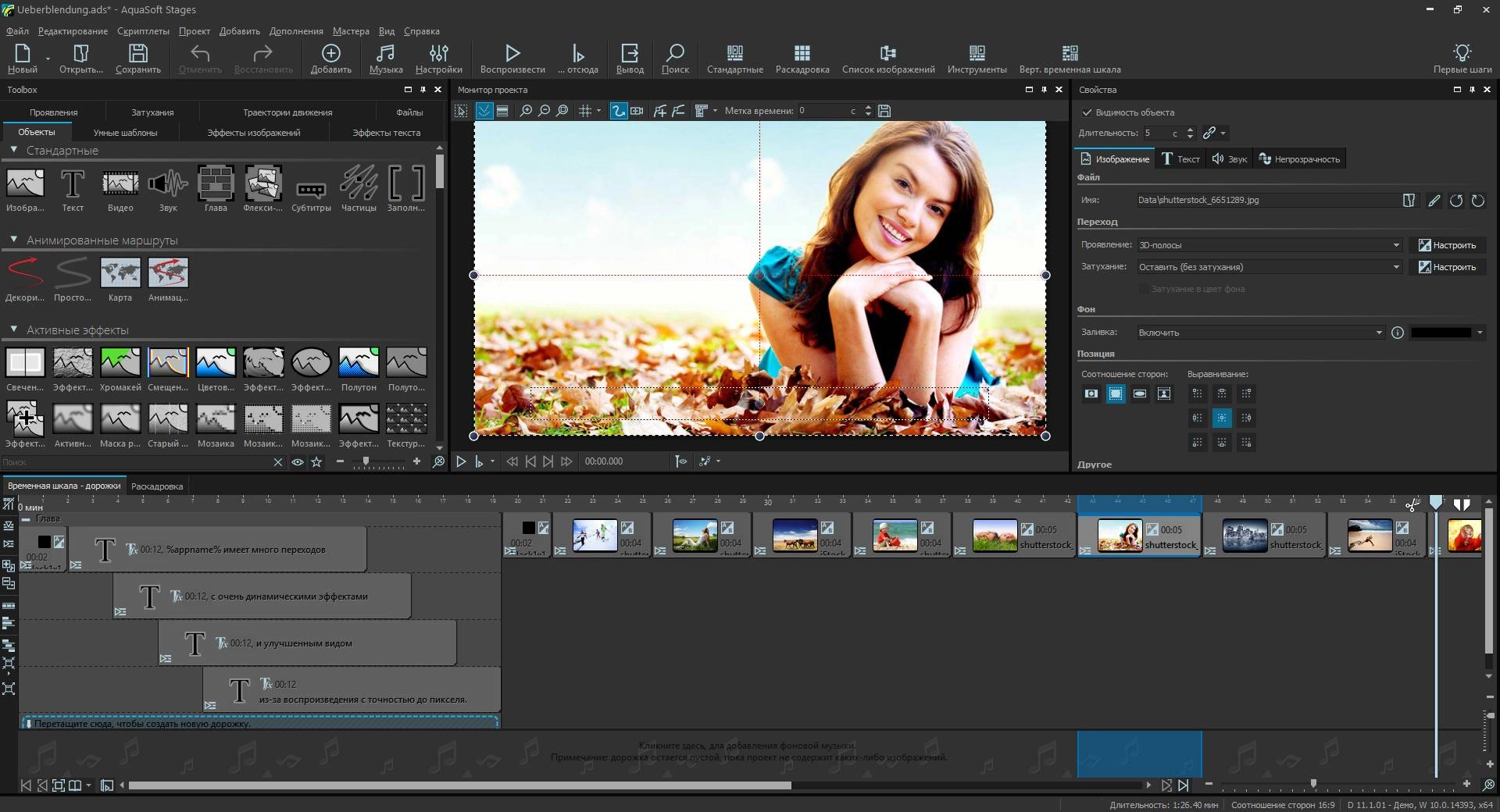
Task: Select the woman in leaves timeline thumbnail
Action: click(x=1120, y=536)
